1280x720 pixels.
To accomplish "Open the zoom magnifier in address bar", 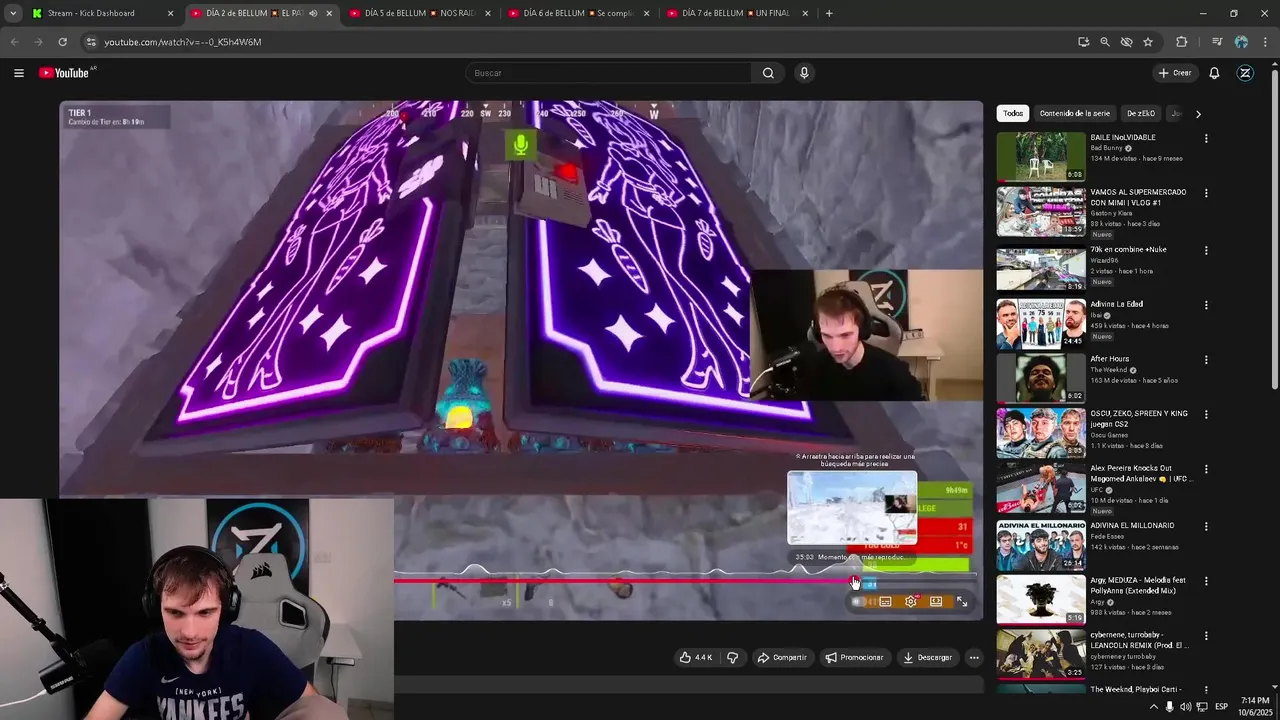I will pyautogui.click(x=1104, y=42).
